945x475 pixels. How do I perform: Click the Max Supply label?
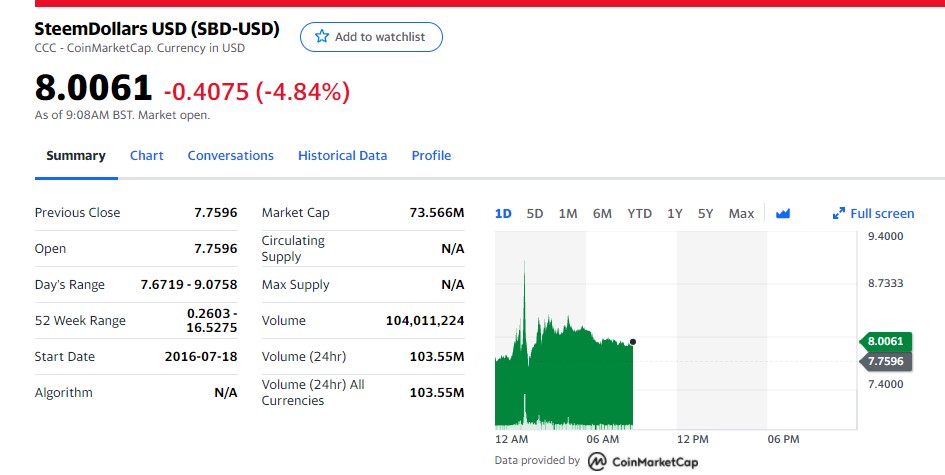click(x=295, y=285)
